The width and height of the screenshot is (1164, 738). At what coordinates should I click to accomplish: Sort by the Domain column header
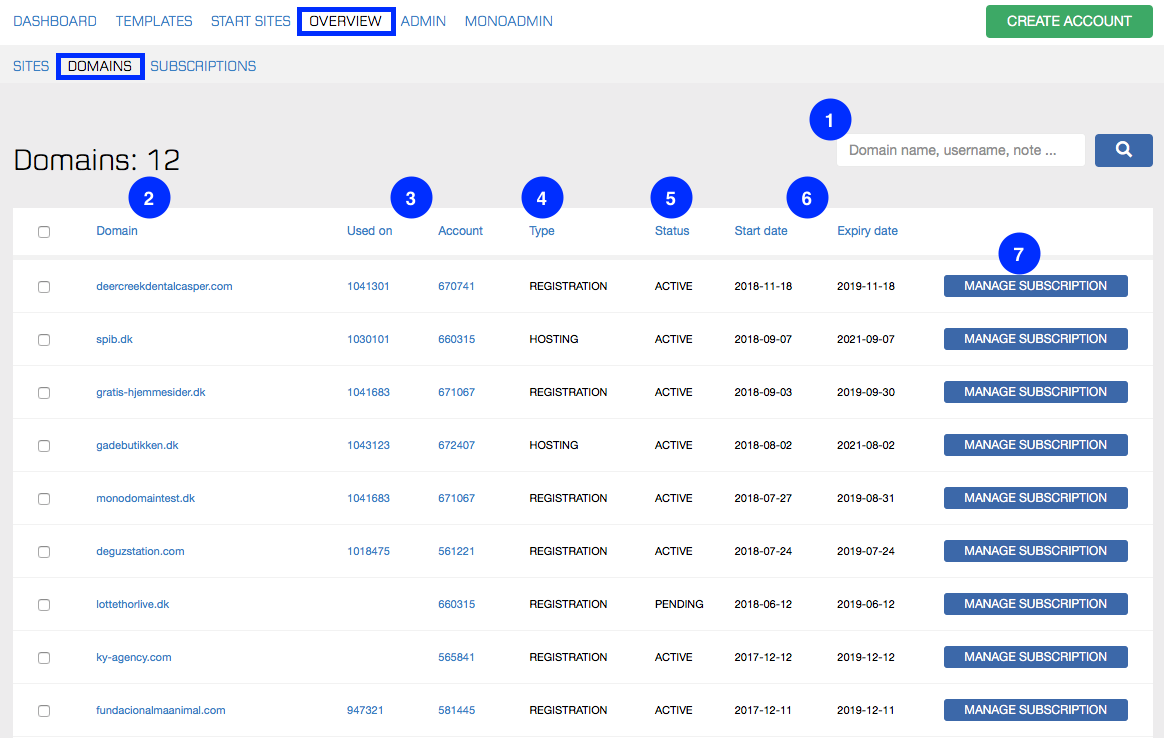point(117,231)
